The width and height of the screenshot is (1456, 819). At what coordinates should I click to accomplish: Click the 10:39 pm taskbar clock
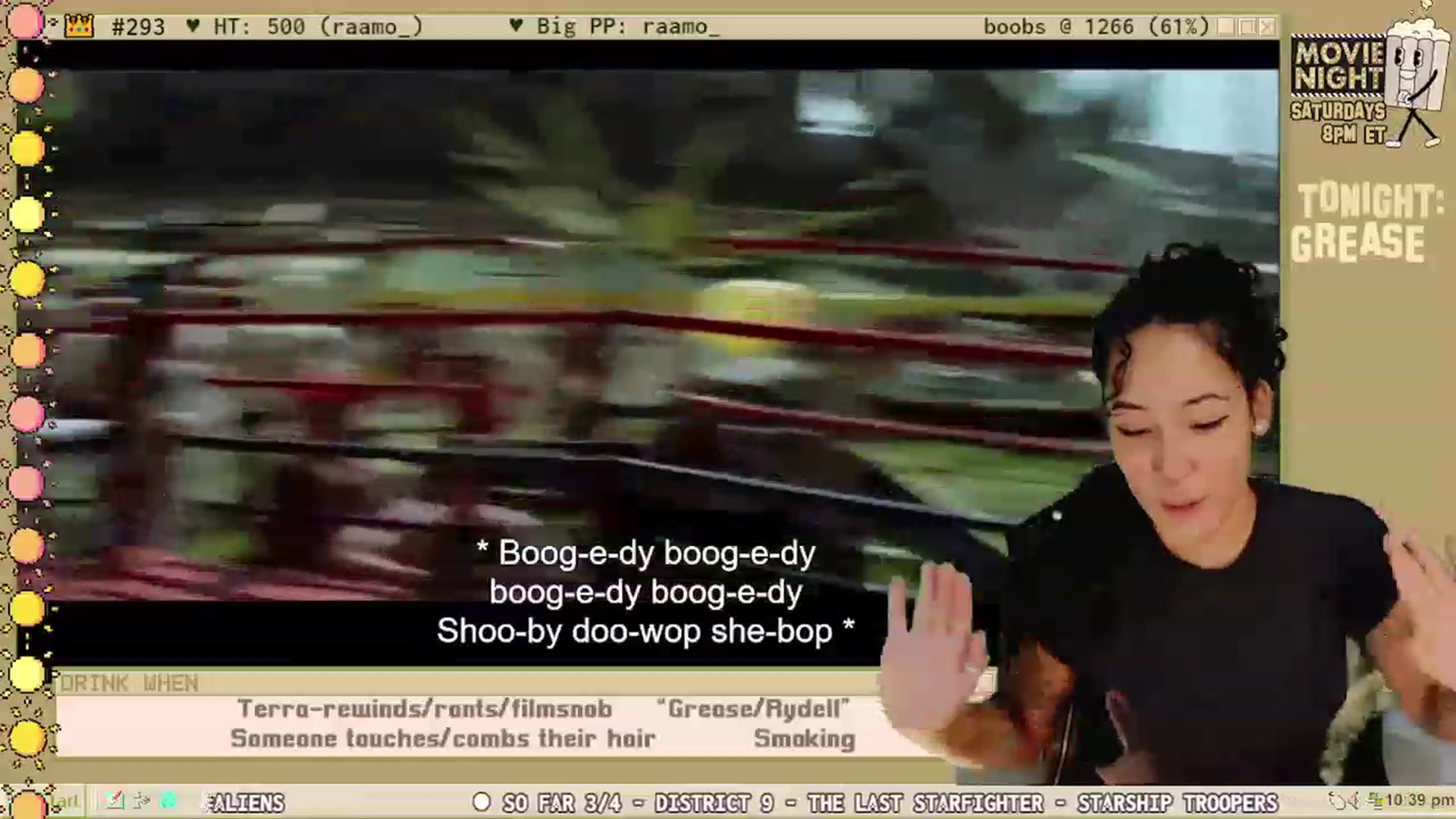tap(1420, 801)
